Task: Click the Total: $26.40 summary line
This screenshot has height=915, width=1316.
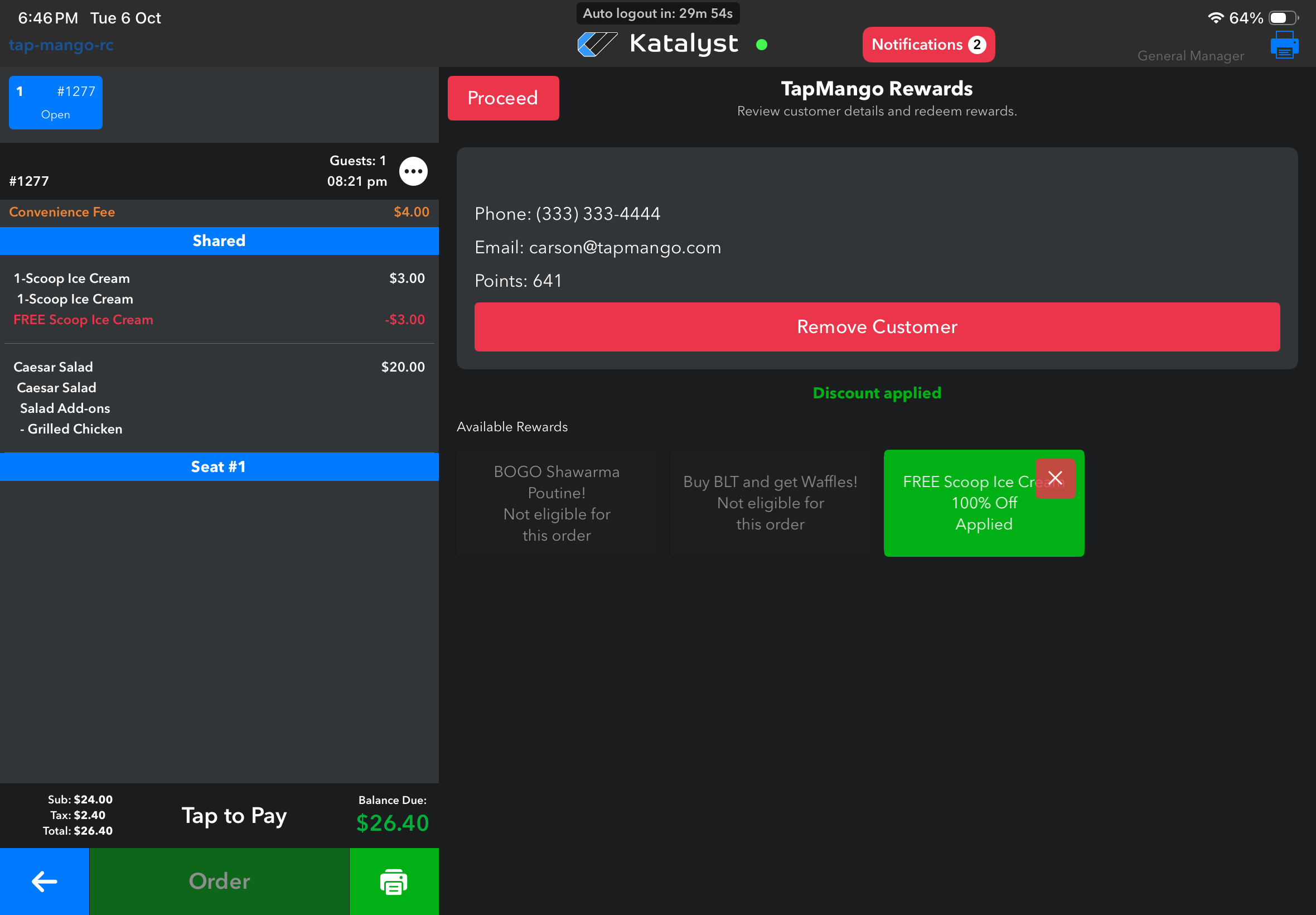Action: coord(78,831)
